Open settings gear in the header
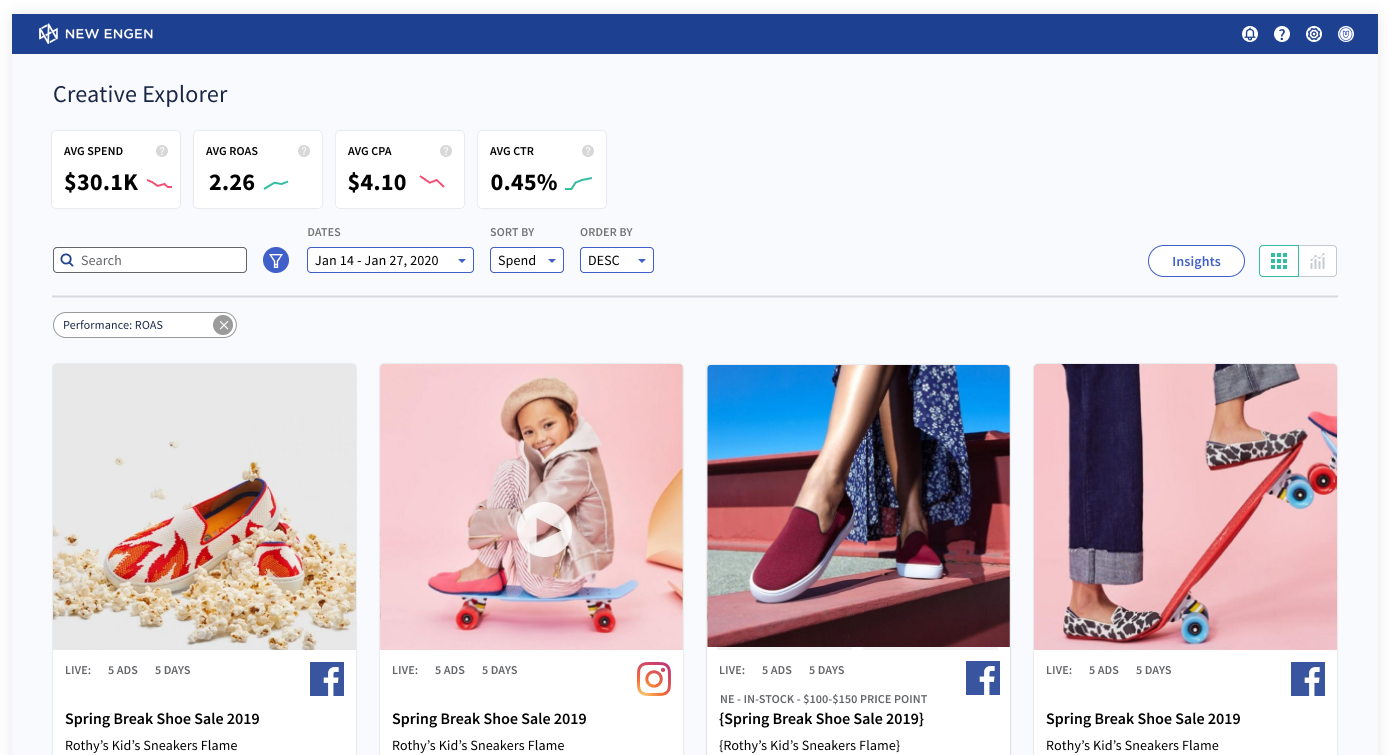The image size is (1400, 755). click(x=1314, y=34)
